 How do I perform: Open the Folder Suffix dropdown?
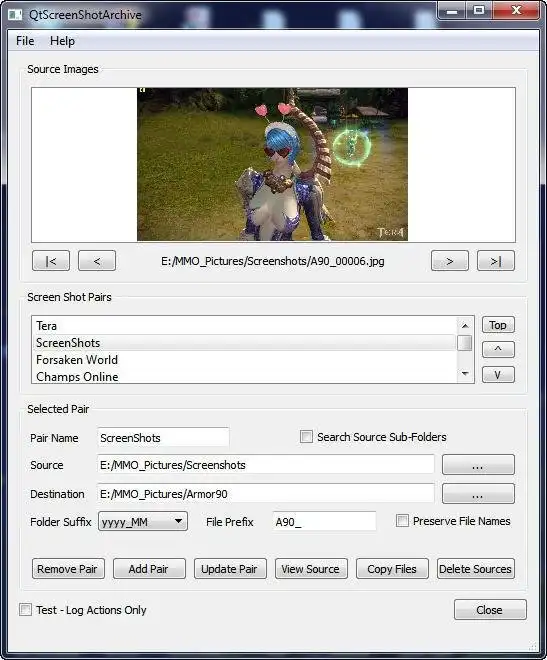click(143, 522)
